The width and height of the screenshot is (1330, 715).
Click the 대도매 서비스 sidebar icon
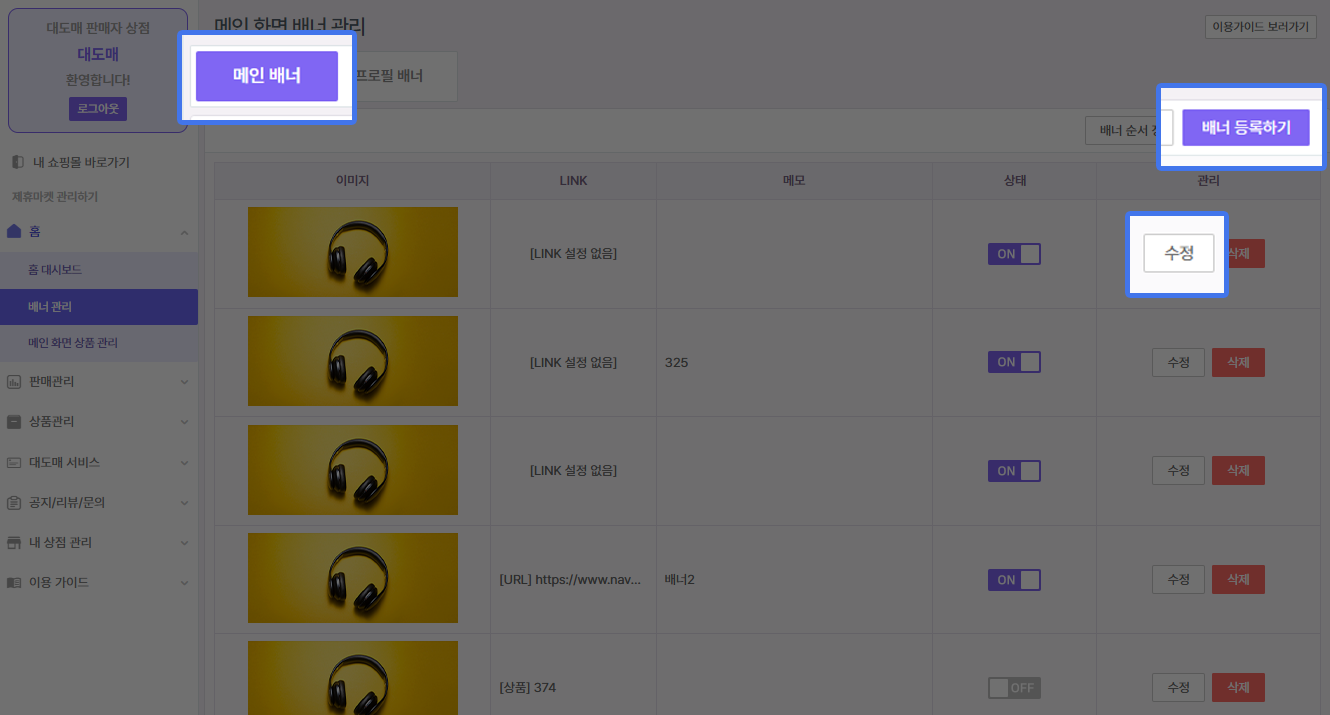coord(14,463)
